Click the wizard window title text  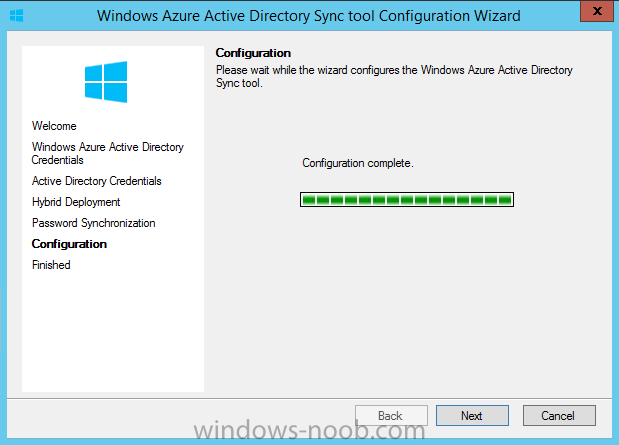click(309, 16)
